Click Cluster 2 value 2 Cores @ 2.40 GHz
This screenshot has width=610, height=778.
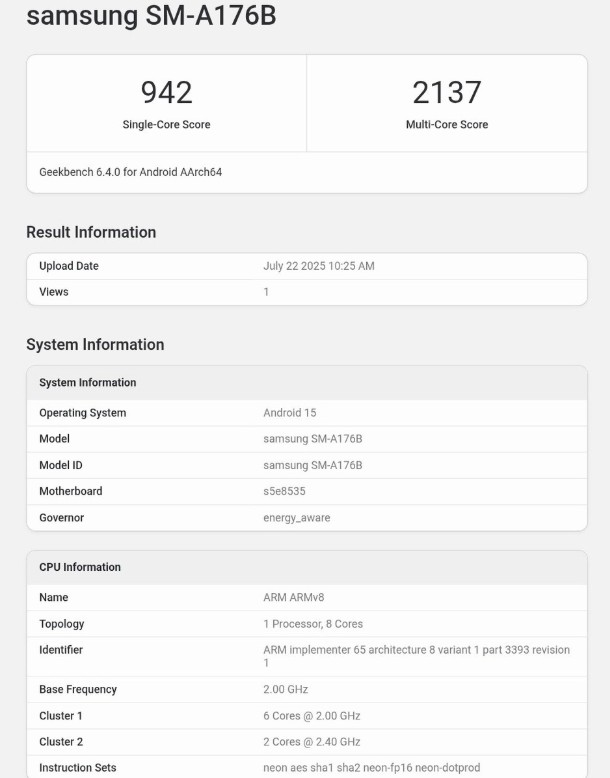pos(311,742)
